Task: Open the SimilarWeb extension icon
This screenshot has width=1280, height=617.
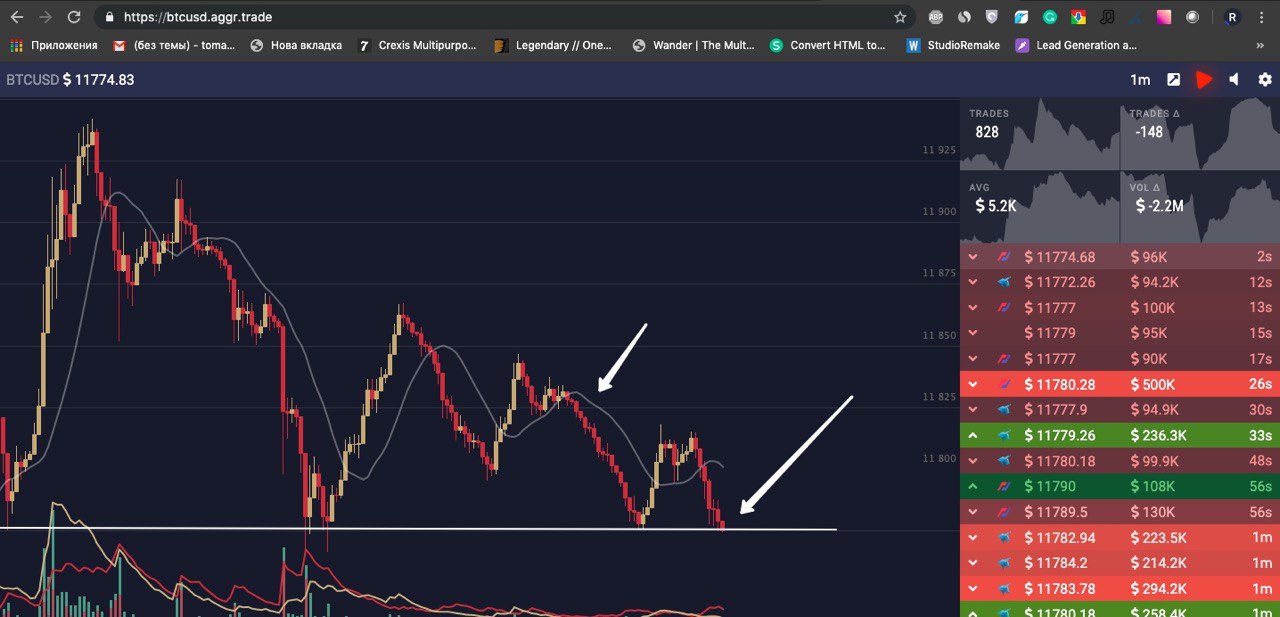Action: pyautogui.click(x=964, y=17)
